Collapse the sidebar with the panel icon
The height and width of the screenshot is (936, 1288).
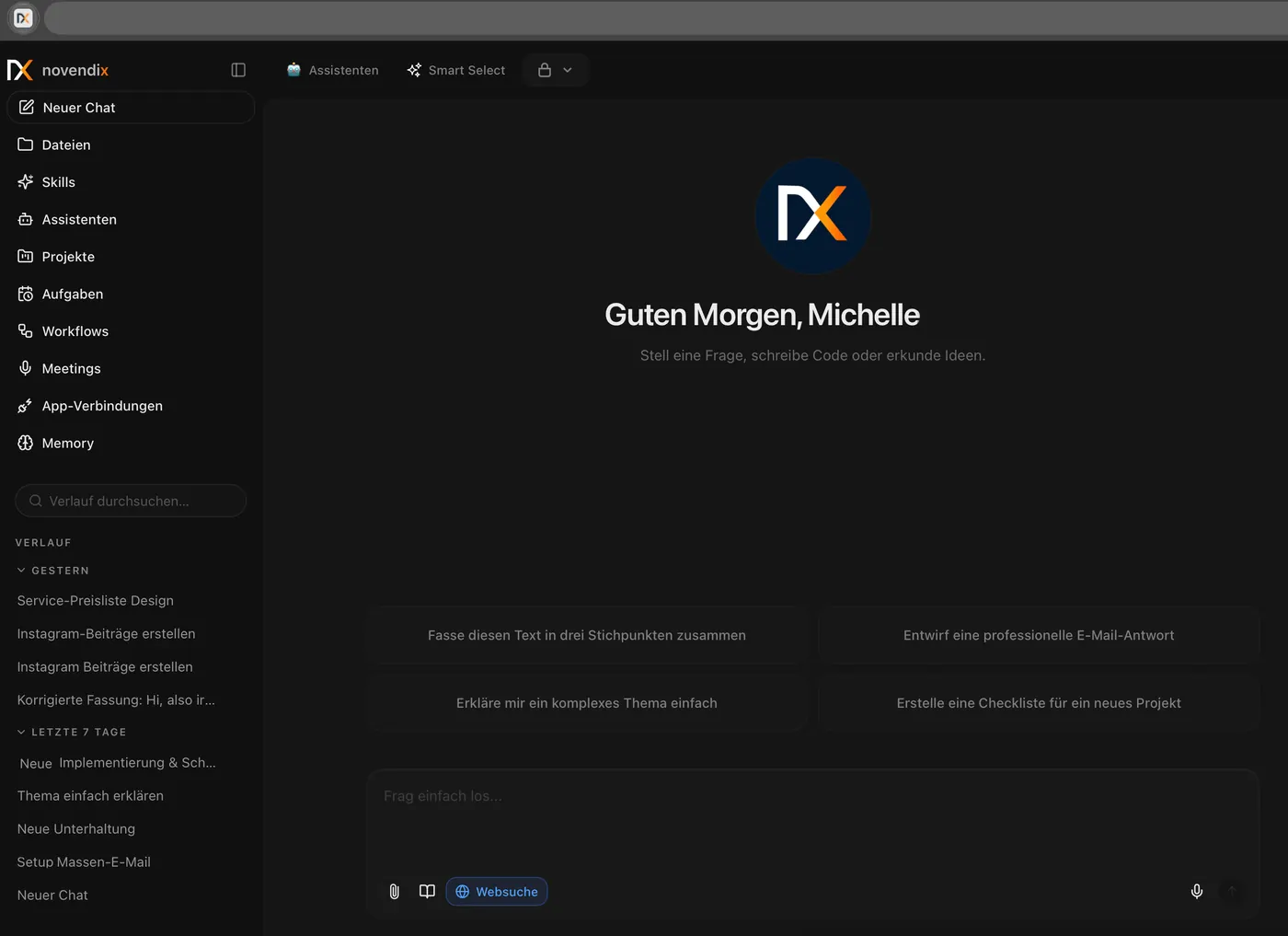pyautogui.click(x=238, y=70)
